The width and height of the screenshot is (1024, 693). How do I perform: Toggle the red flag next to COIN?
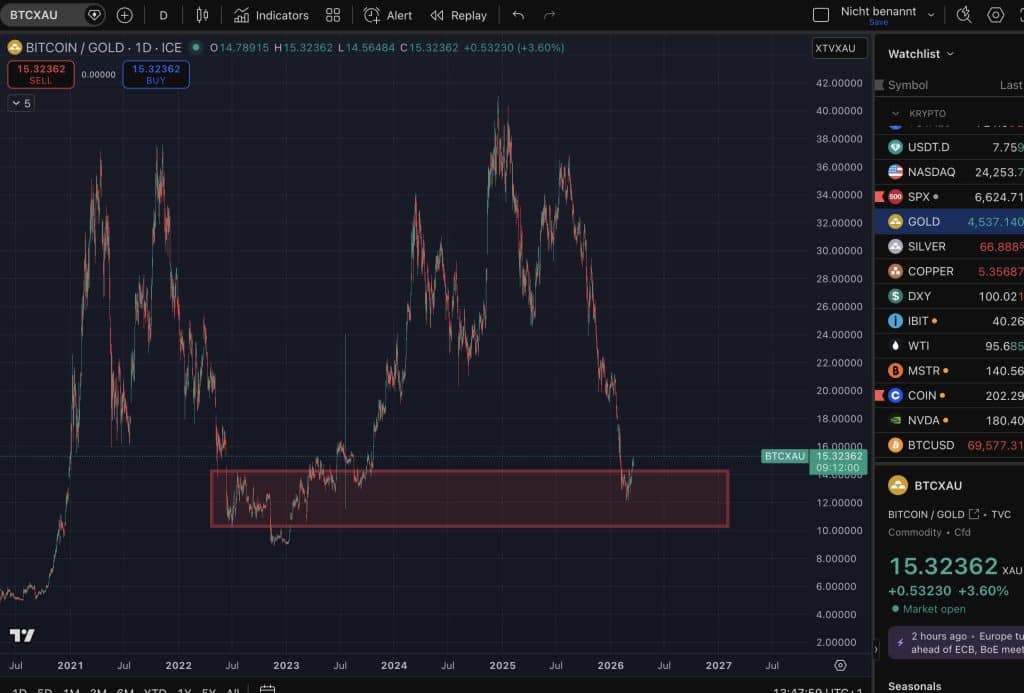click(879, 395)
